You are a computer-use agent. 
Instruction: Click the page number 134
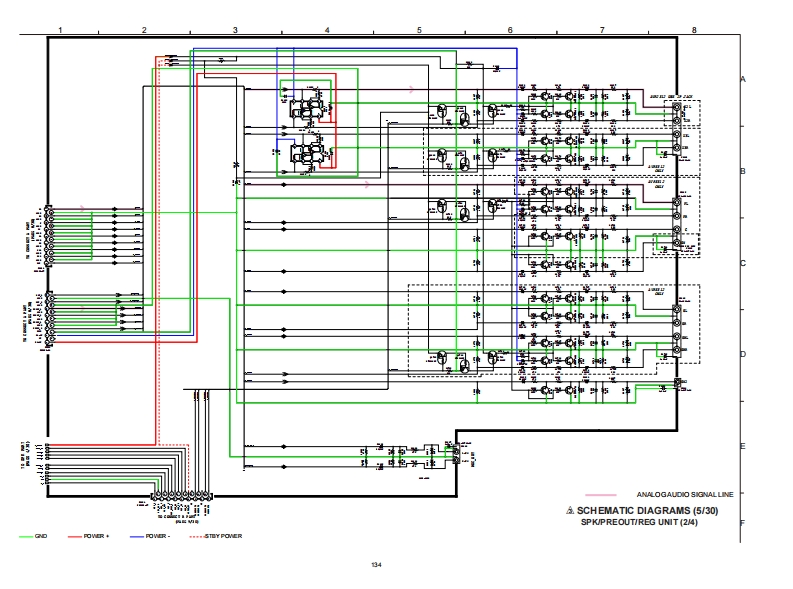point(376,566)
